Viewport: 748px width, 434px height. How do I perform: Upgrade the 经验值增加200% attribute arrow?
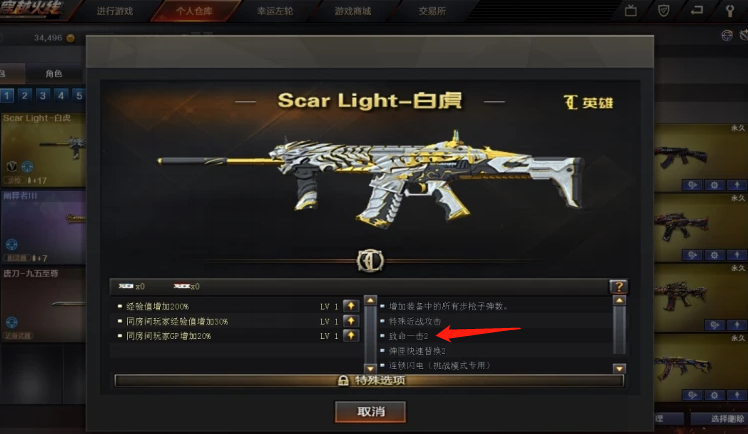click(351, 306)
